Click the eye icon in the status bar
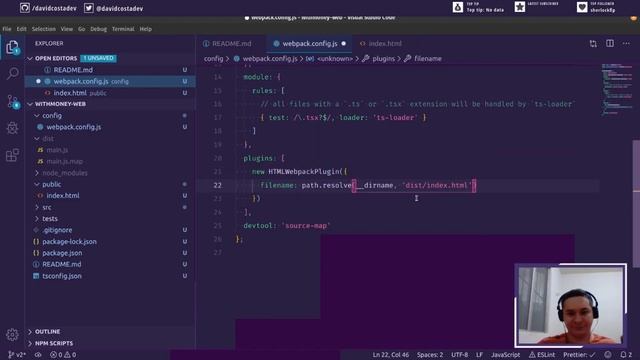Viewport: 640px width, 360px height. click(x=38, y=355)
